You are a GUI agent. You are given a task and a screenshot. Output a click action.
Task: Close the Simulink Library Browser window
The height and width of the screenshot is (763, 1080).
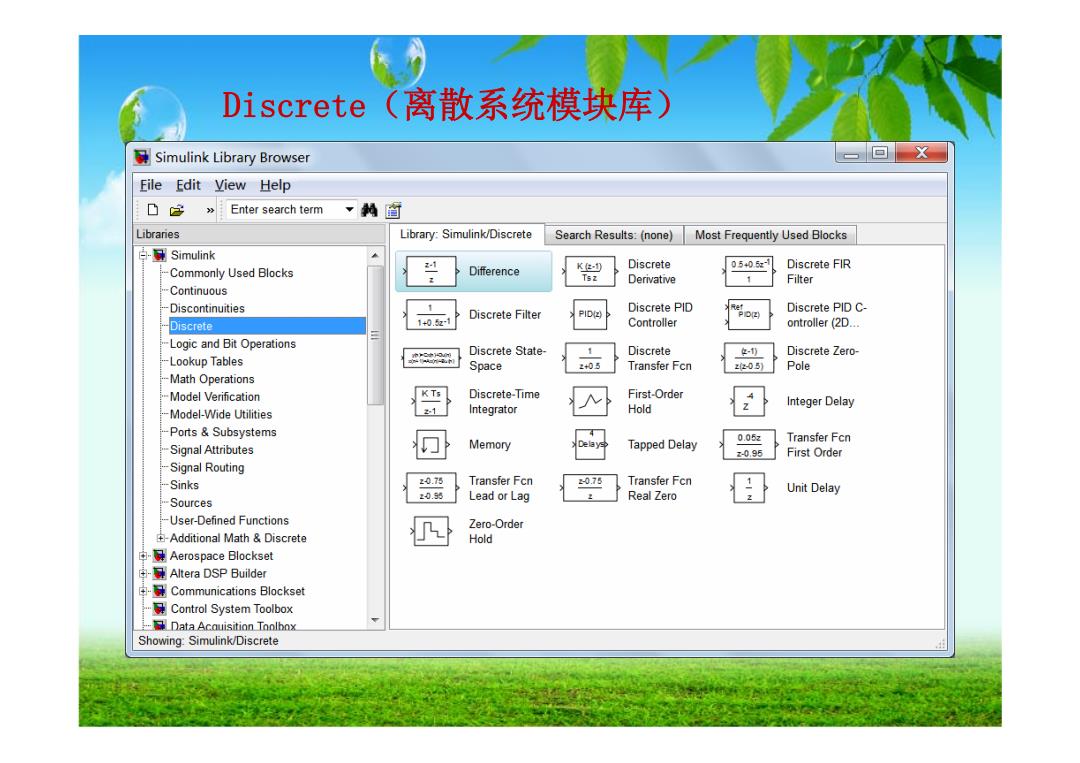click(x=922, y=153)
